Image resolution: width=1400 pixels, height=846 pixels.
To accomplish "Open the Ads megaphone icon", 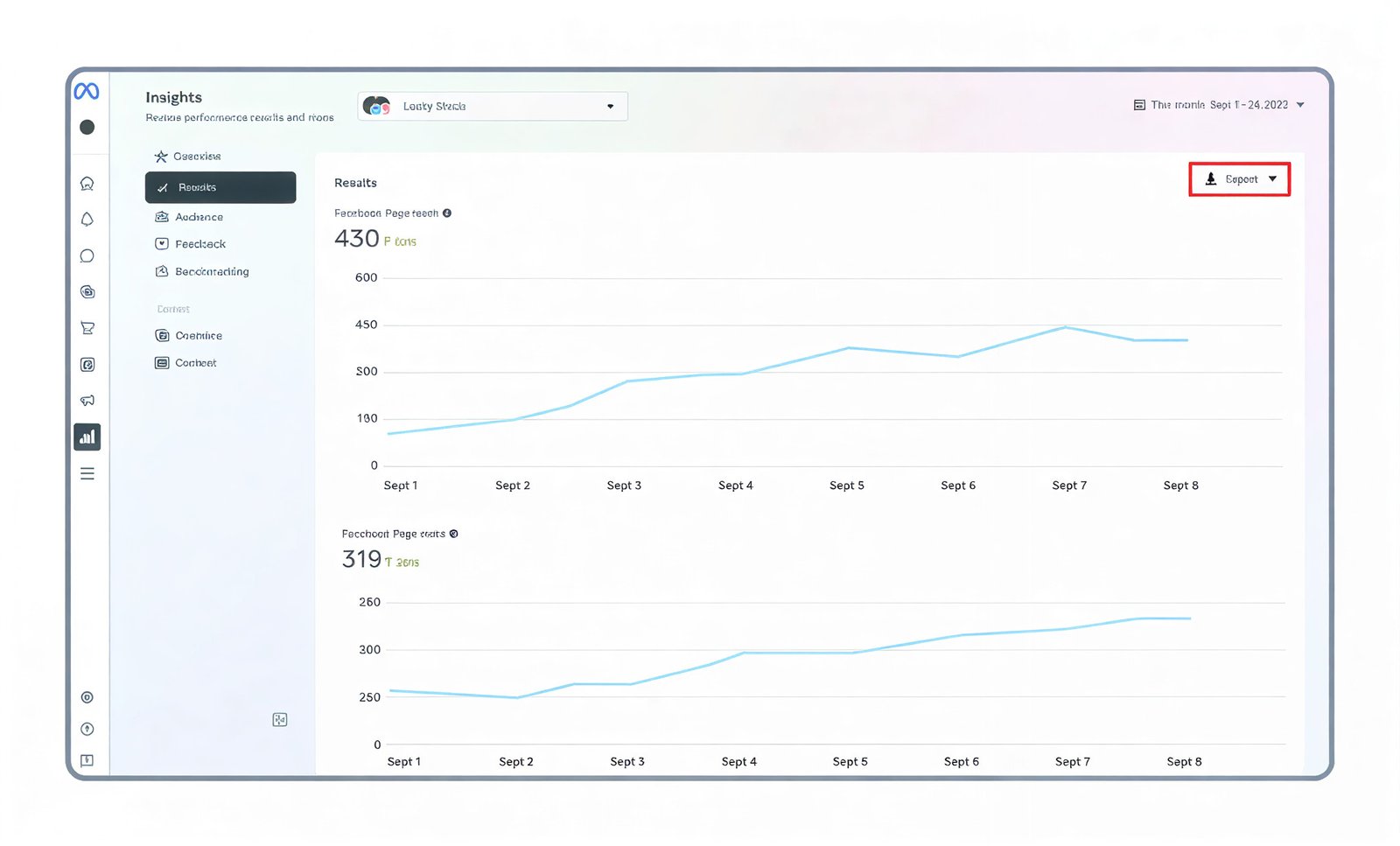I will coord(87,401).
